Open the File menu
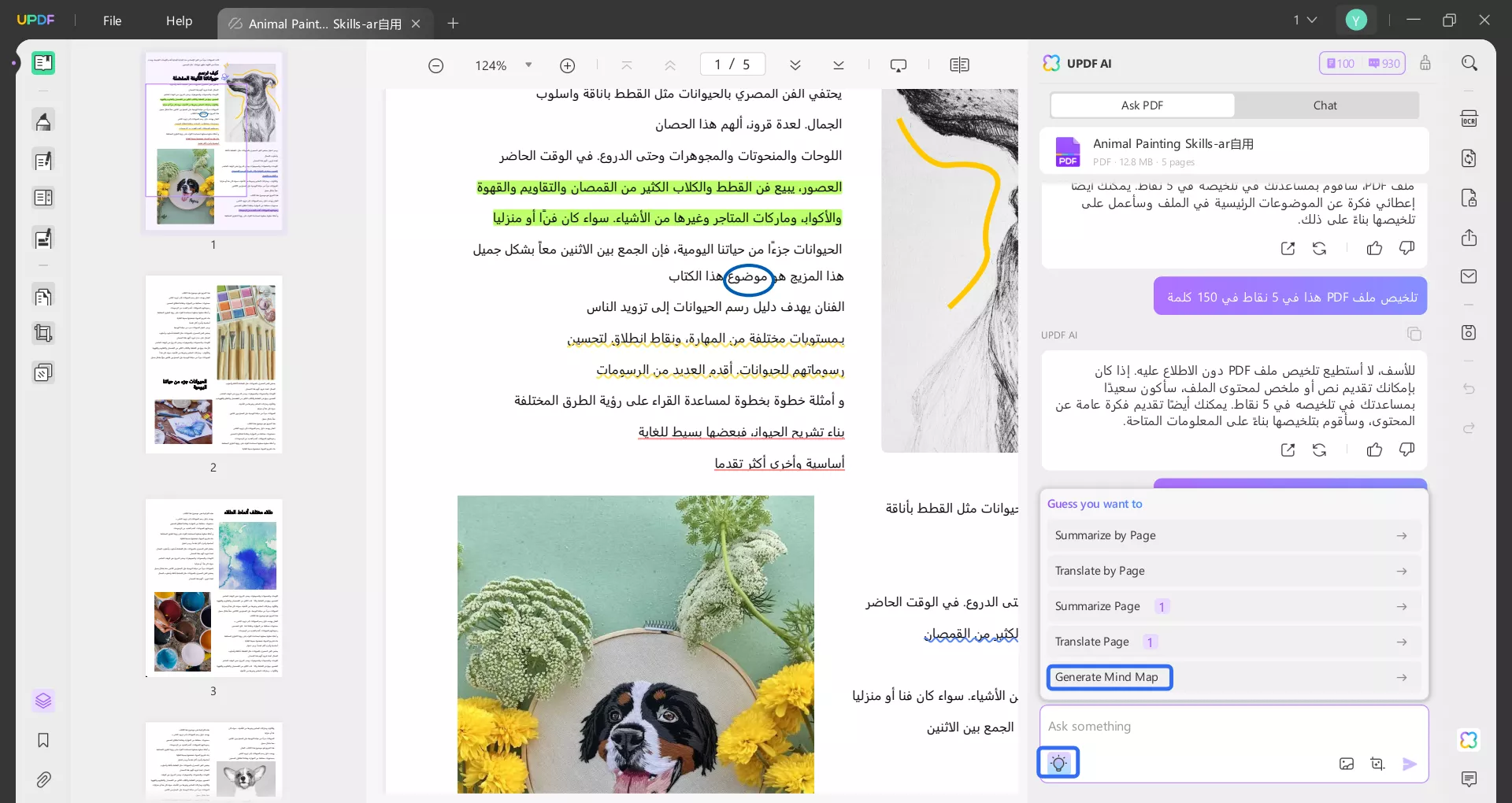This screenshot has width=1512, height=803. (112, 20)
